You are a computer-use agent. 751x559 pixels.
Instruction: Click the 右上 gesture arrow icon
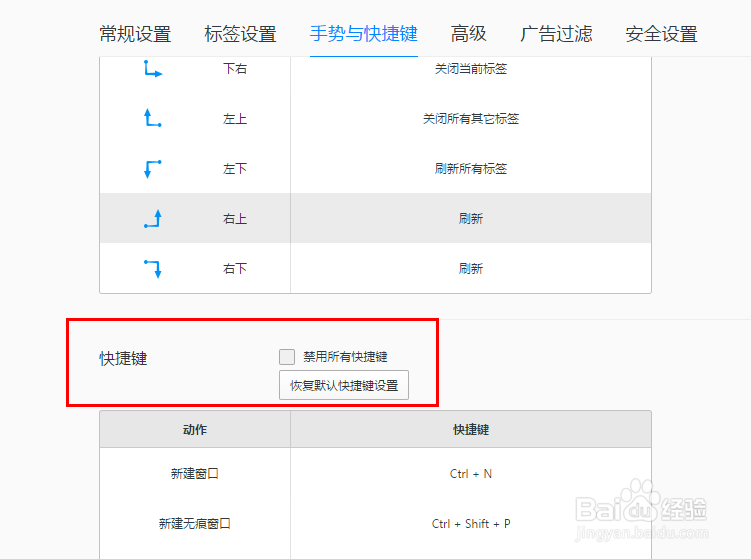pos(153,219)
